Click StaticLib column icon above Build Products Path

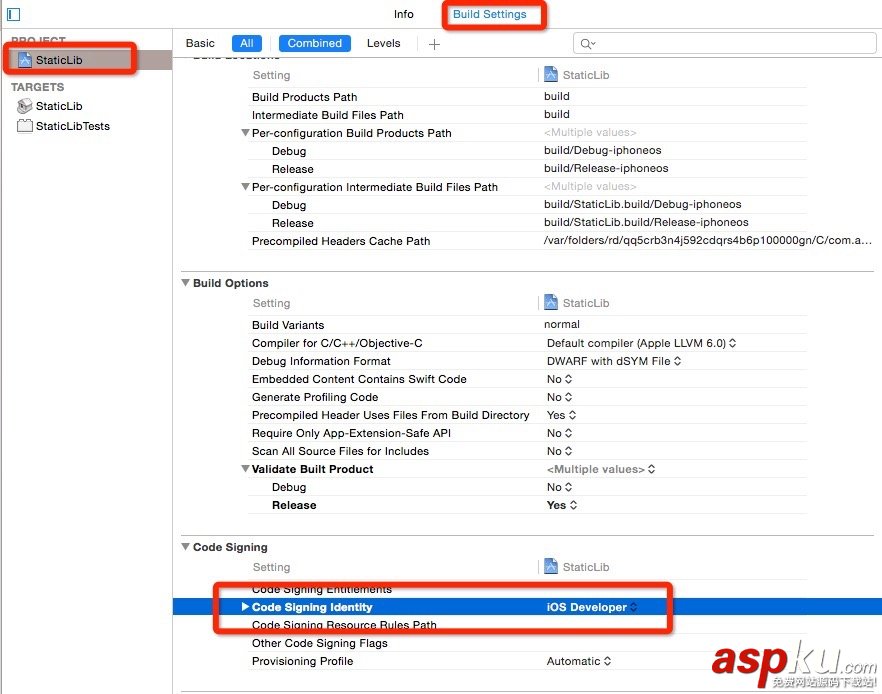551,74
